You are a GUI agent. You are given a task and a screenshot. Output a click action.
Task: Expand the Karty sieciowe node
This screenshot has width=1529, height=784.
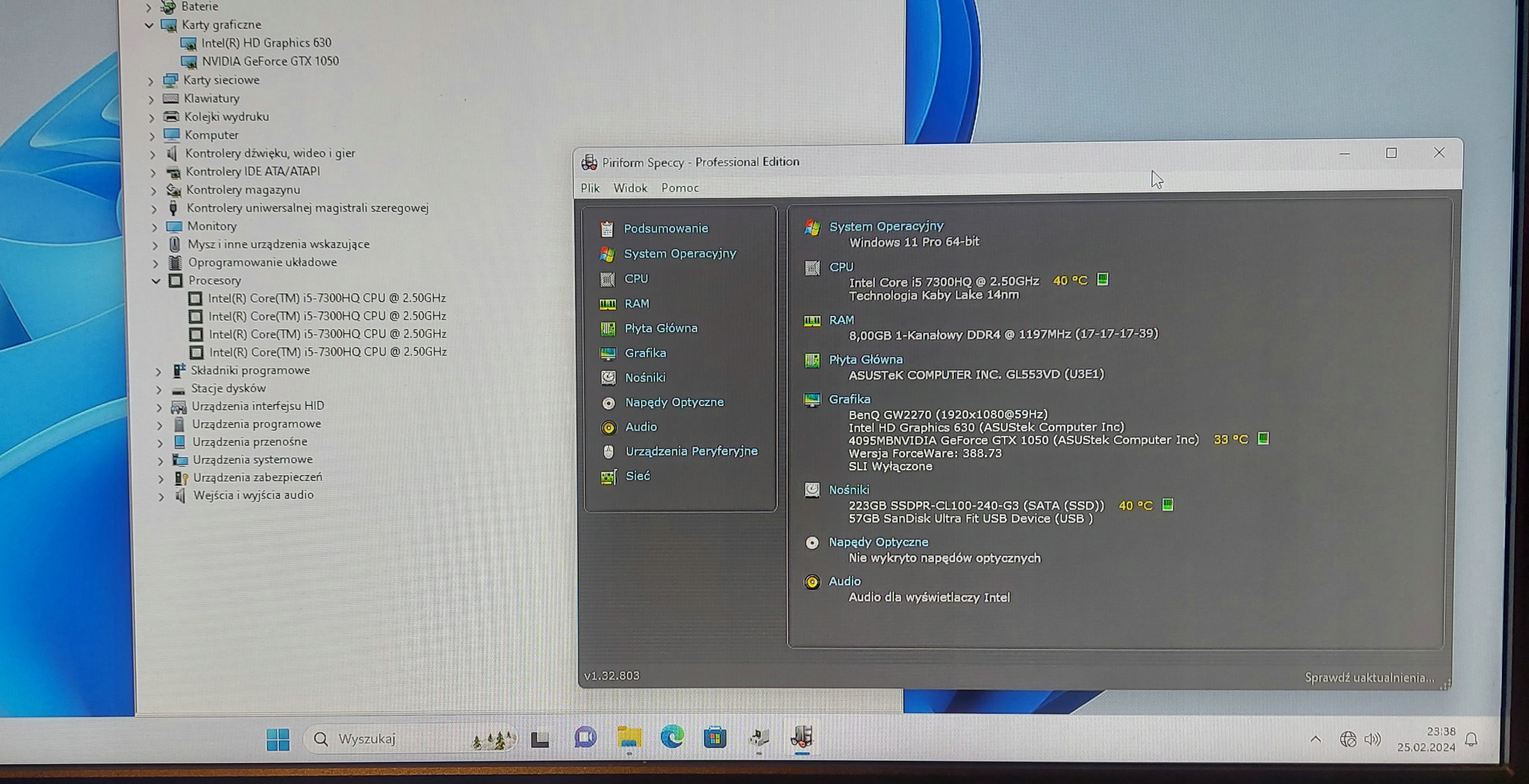151,81
